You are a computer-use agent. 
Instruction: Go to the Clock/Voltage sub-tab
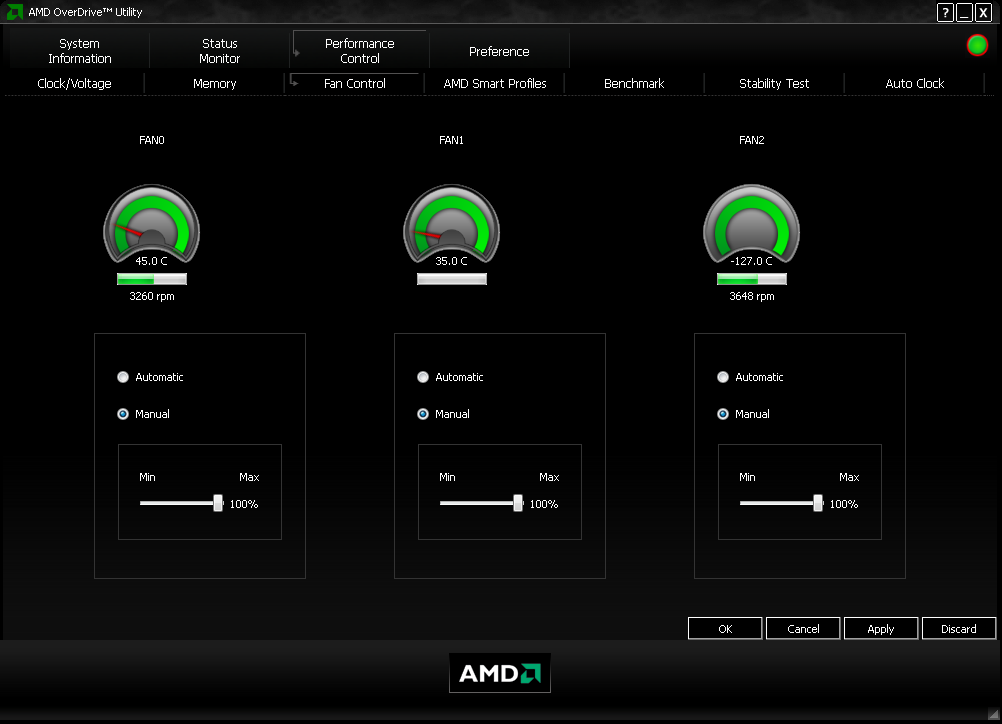[x=74, y=84]
